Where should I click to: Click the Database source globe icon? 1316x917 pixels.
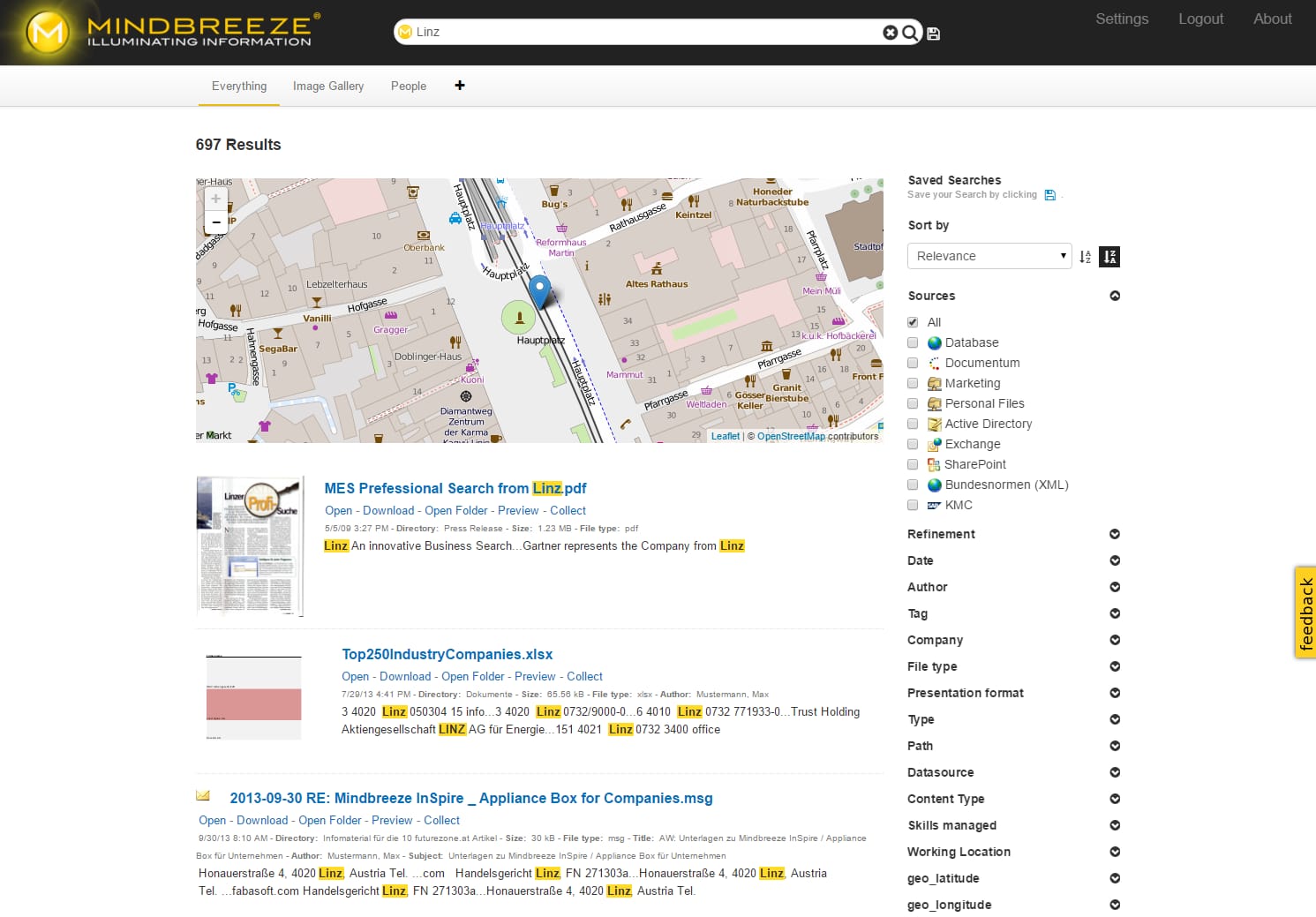[935, 343]
